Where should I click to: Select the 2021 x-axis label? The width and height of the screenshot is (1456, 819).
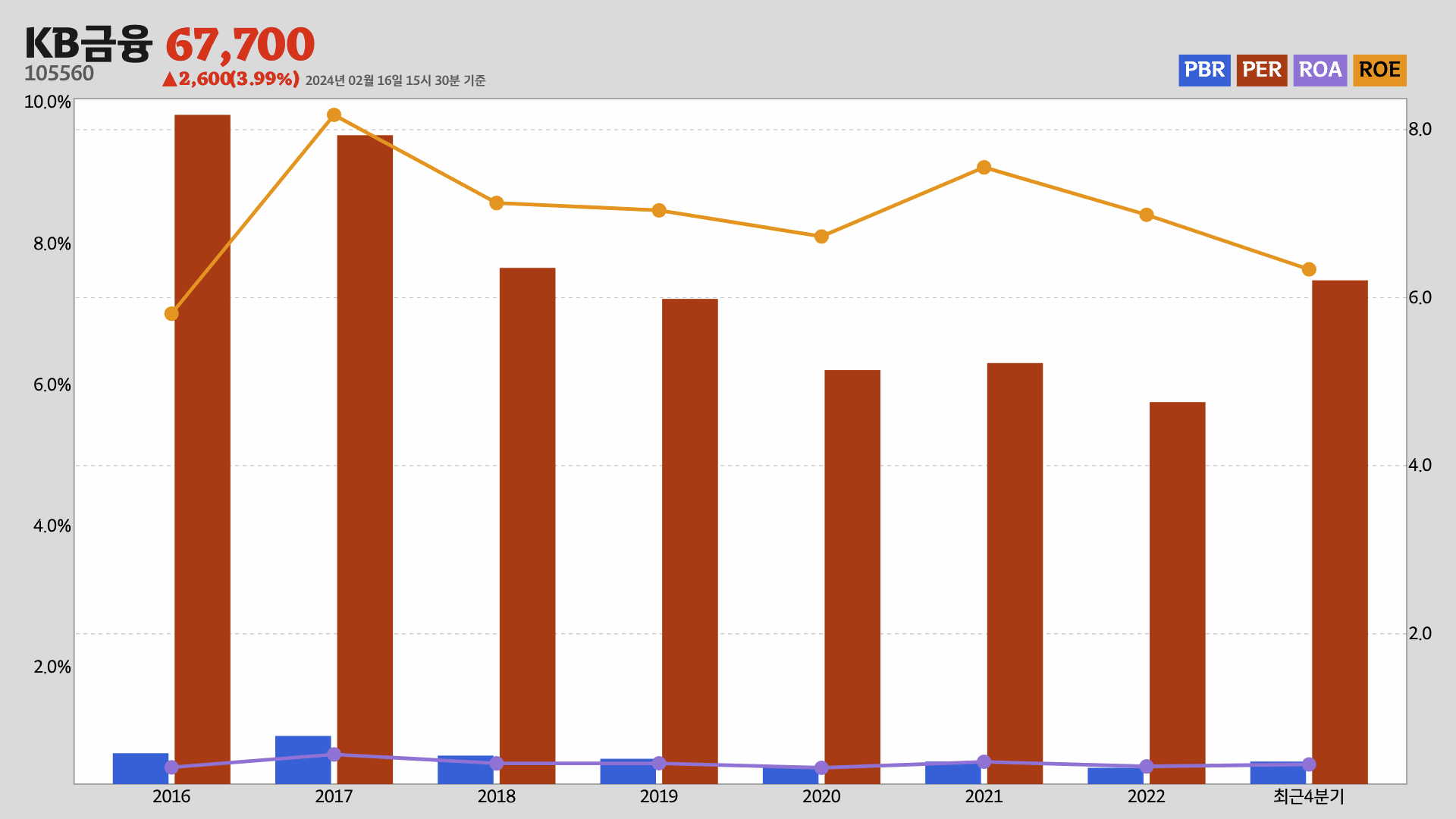tap(984, 797)
